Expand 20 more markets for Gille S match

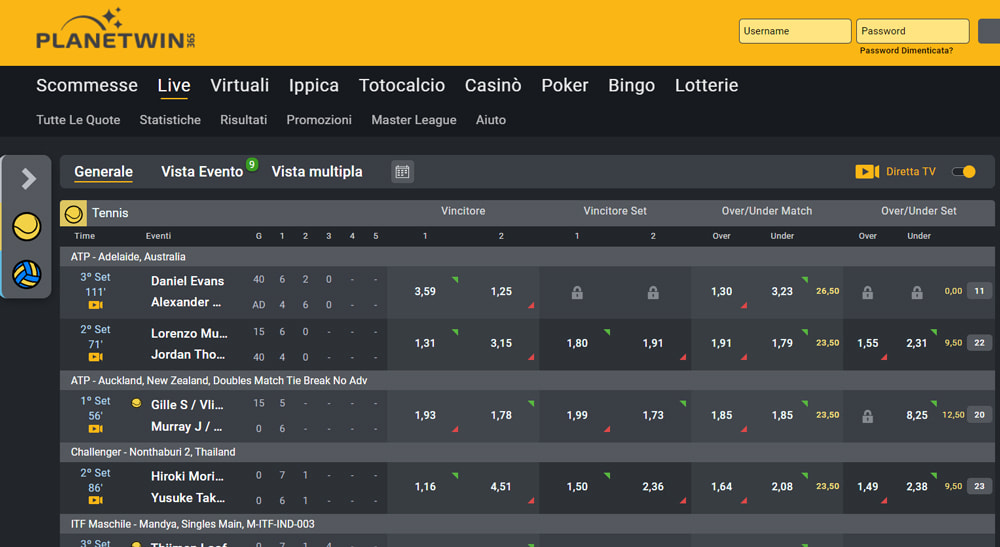[979, 414]
